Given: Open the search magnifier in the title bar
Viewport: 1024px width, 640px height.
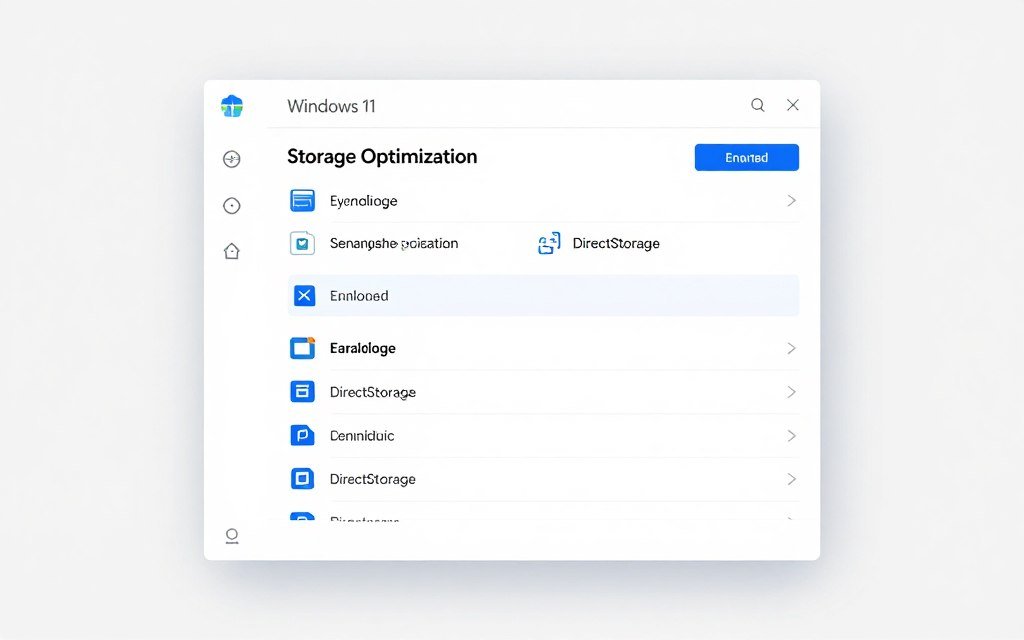Looking at the screenshot, I should 757,104.
